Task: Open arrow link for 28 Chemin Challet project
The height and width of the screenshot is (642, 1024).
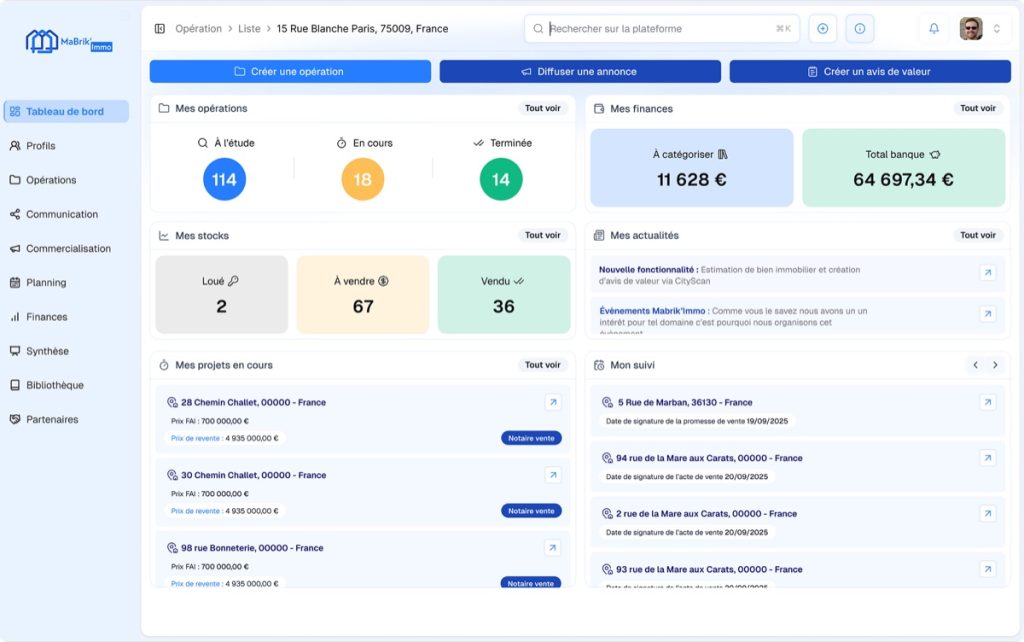Action: point(552,402)
